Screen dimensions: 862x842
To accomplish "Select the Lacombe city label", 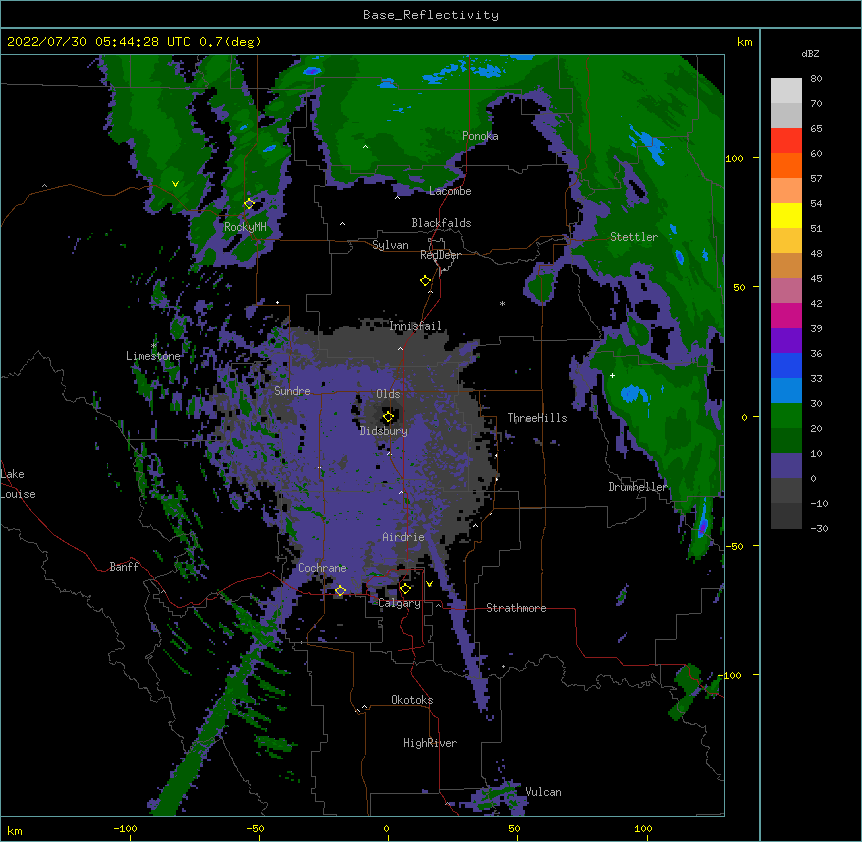I will (450, 191).
